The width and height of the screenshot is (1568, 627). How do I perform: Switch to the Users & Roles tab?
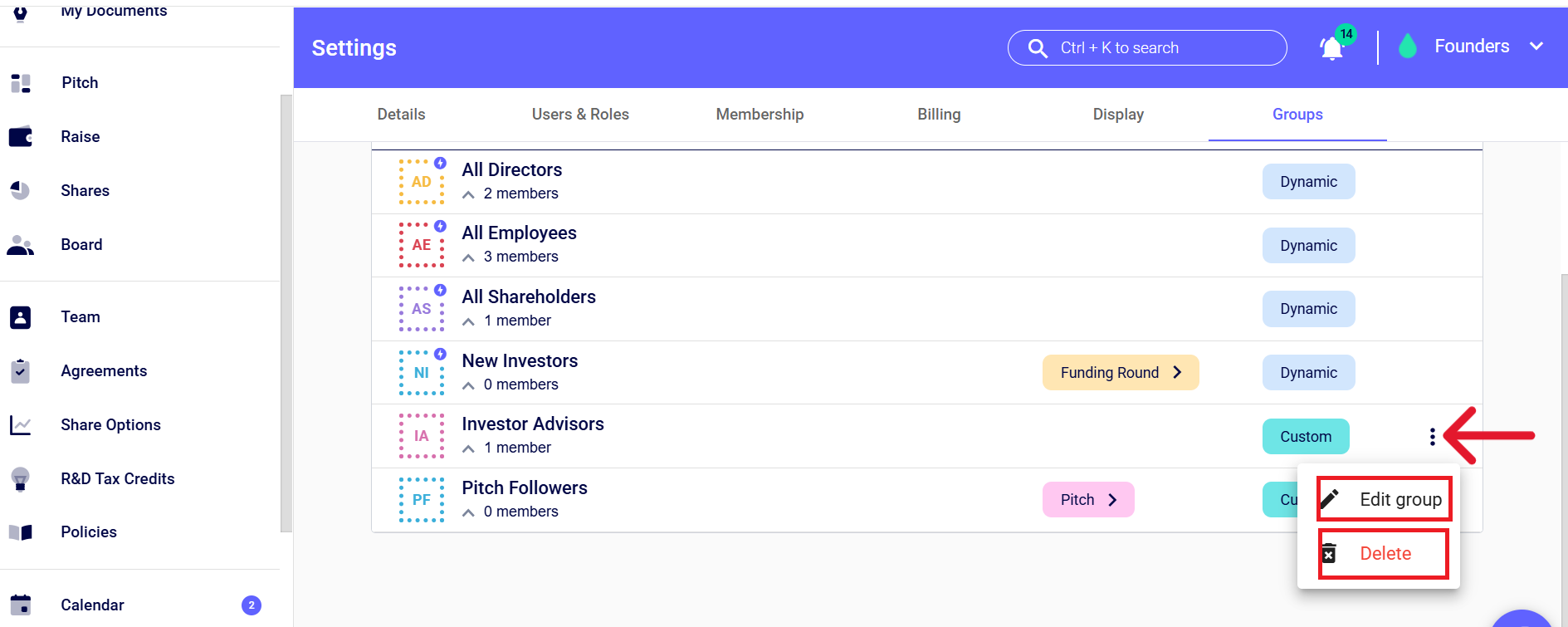click(x=580, y=115)
